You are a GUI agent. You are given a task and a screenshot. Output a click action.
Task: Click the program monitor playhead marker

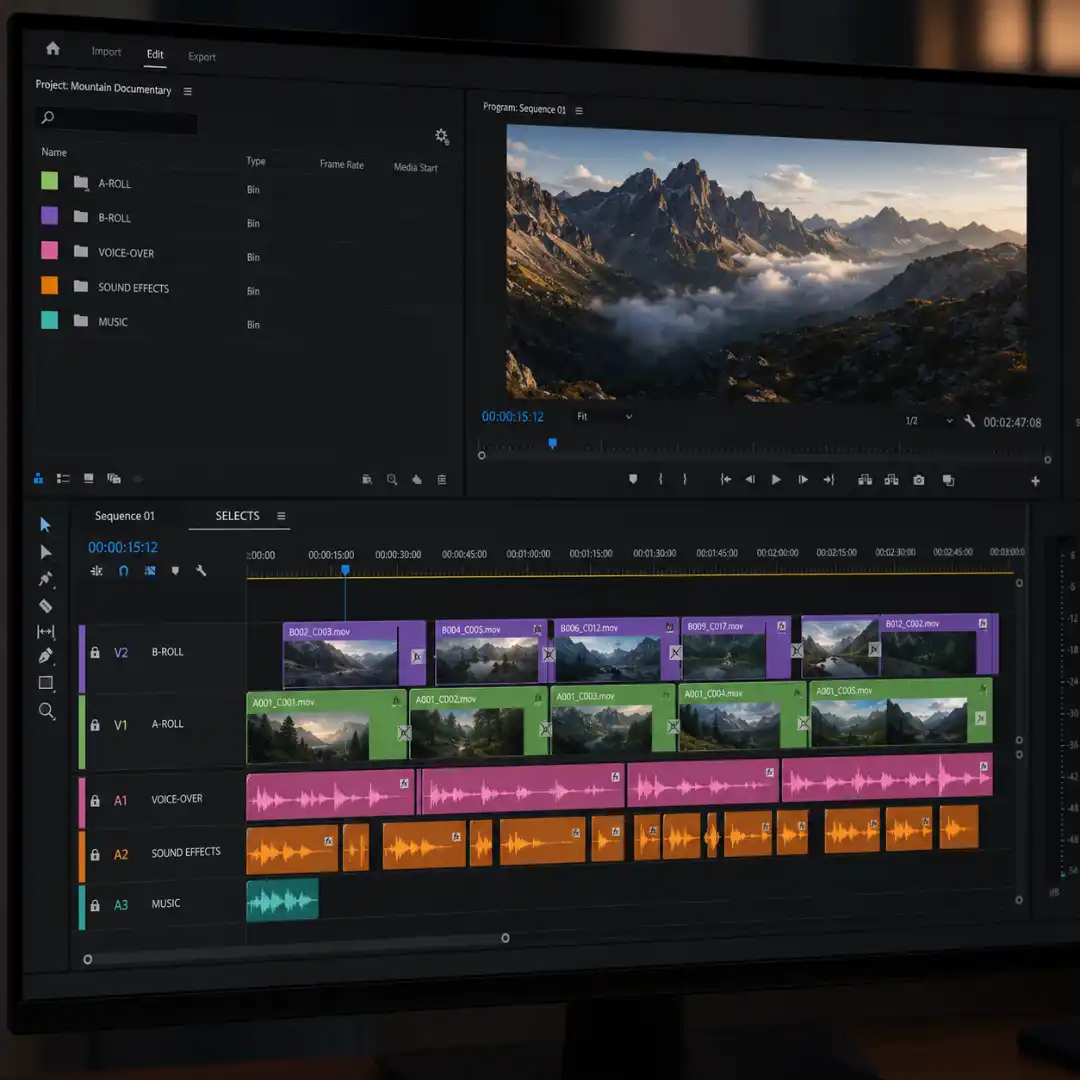(x=552, y=443)
